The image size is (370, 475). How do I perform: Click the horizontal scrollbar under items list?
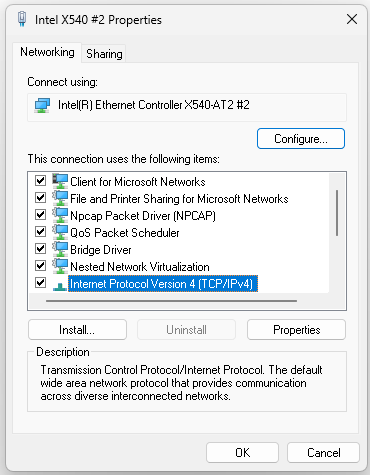171,301
